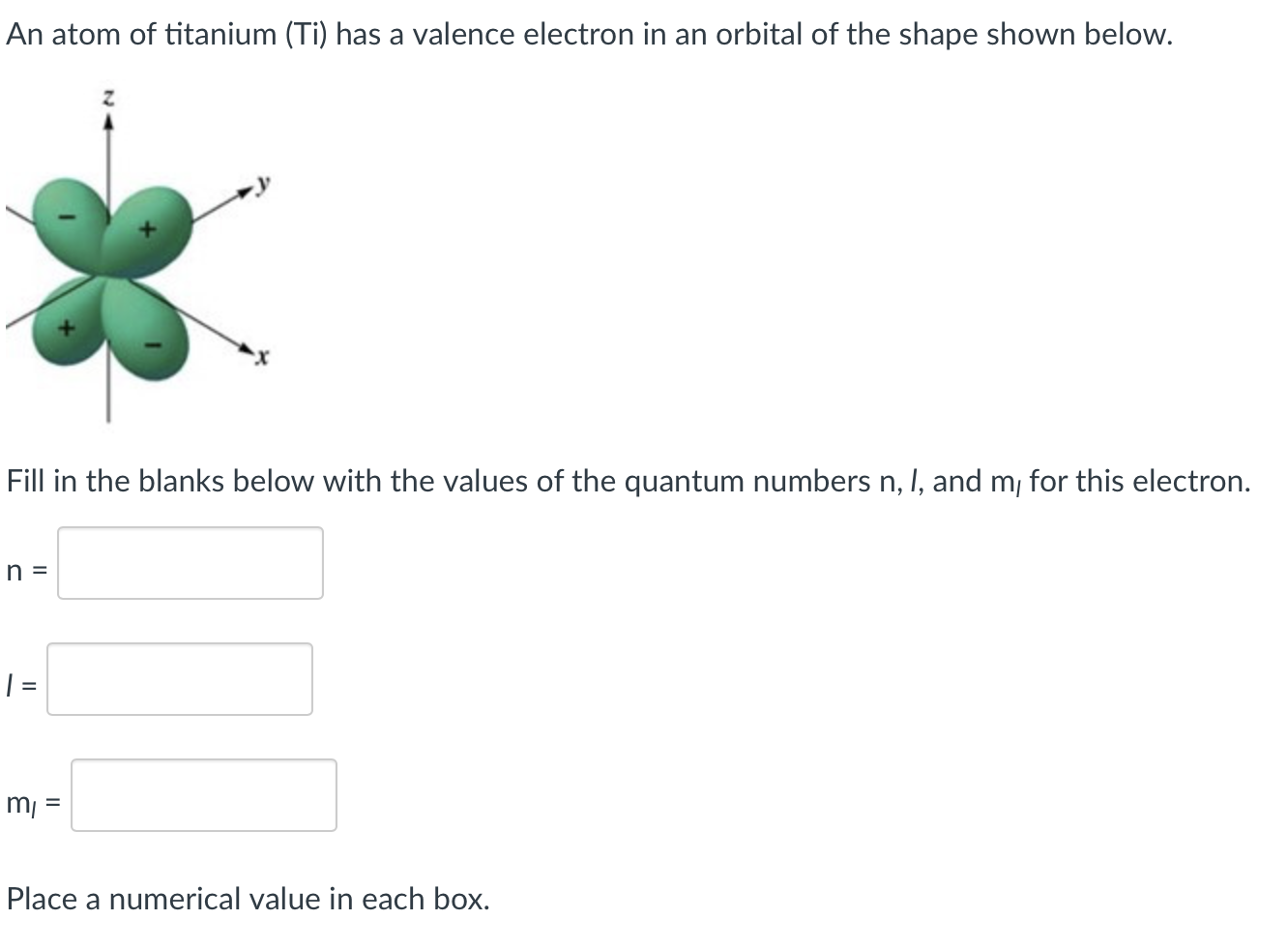Click inside the n = answer box

pyautogui.click(x=190, y=564)
